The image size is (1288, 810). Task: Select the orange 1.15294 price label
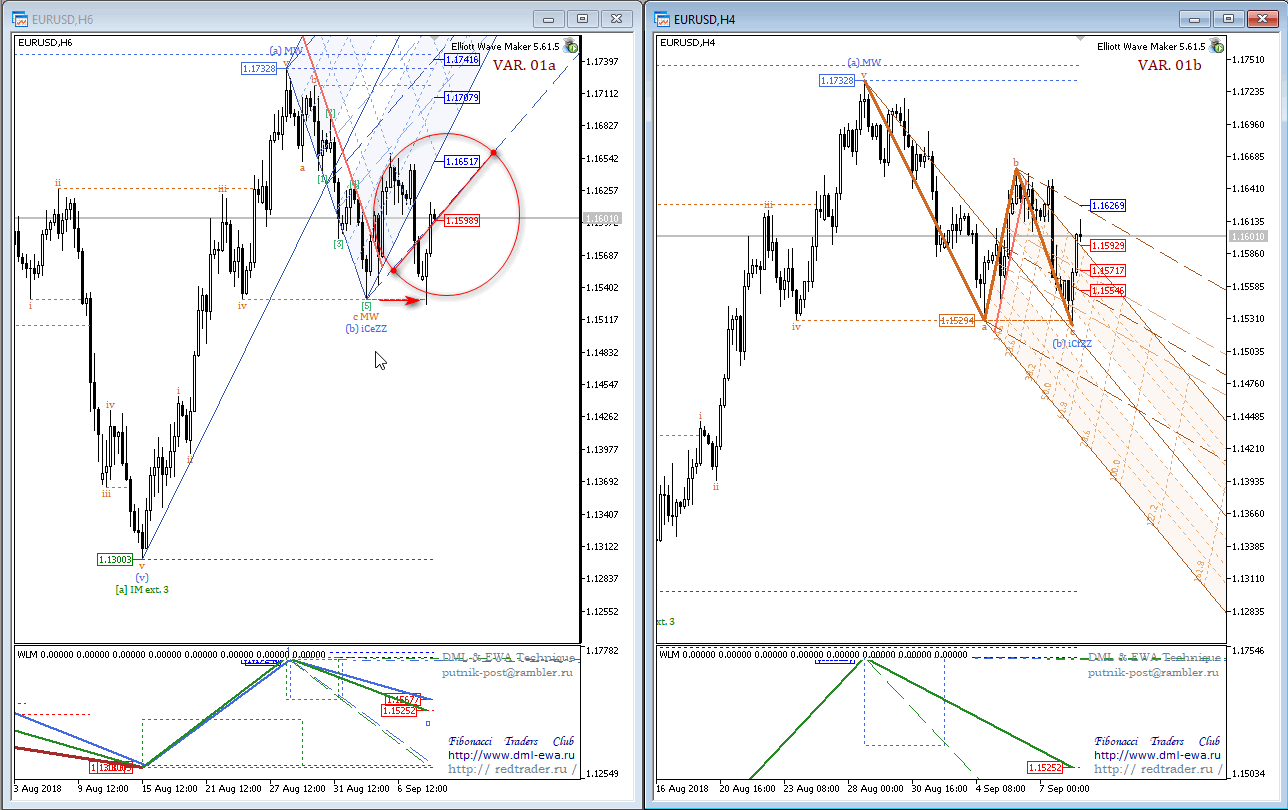[958, 321]
